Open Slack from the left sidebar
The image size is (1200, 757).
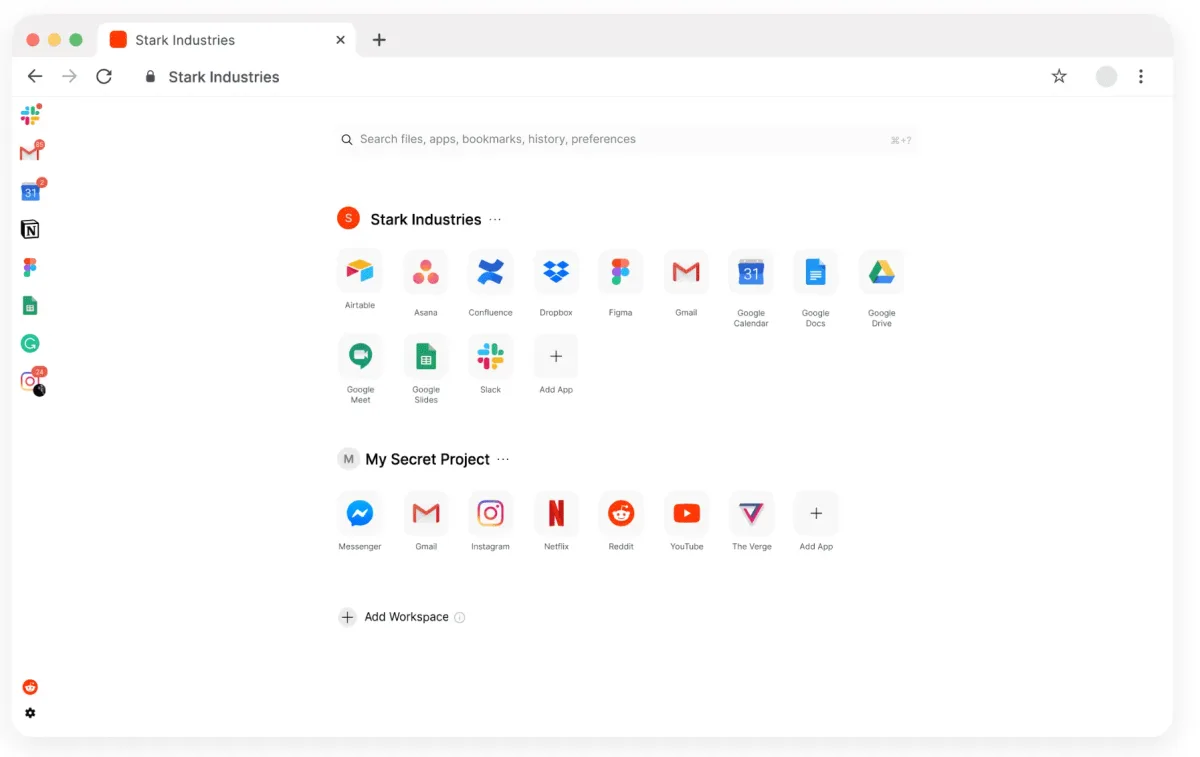pyautogui.click(x=30, y=115)
